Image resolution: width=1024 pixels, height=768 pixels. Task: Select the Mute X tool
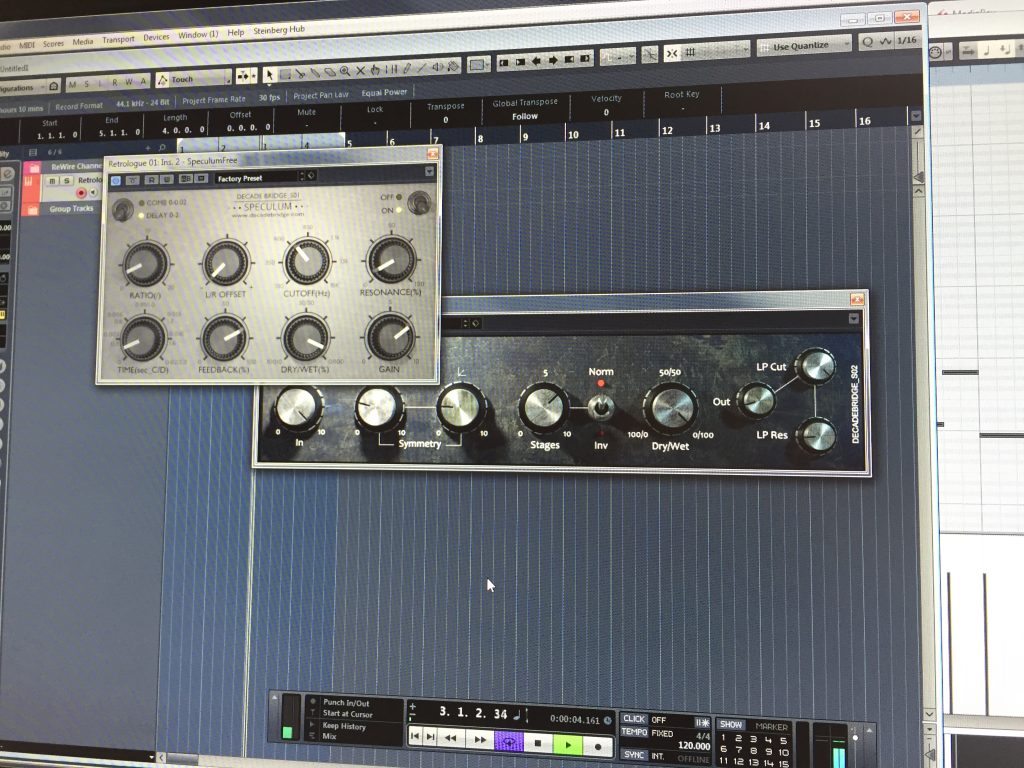[360, 71]
